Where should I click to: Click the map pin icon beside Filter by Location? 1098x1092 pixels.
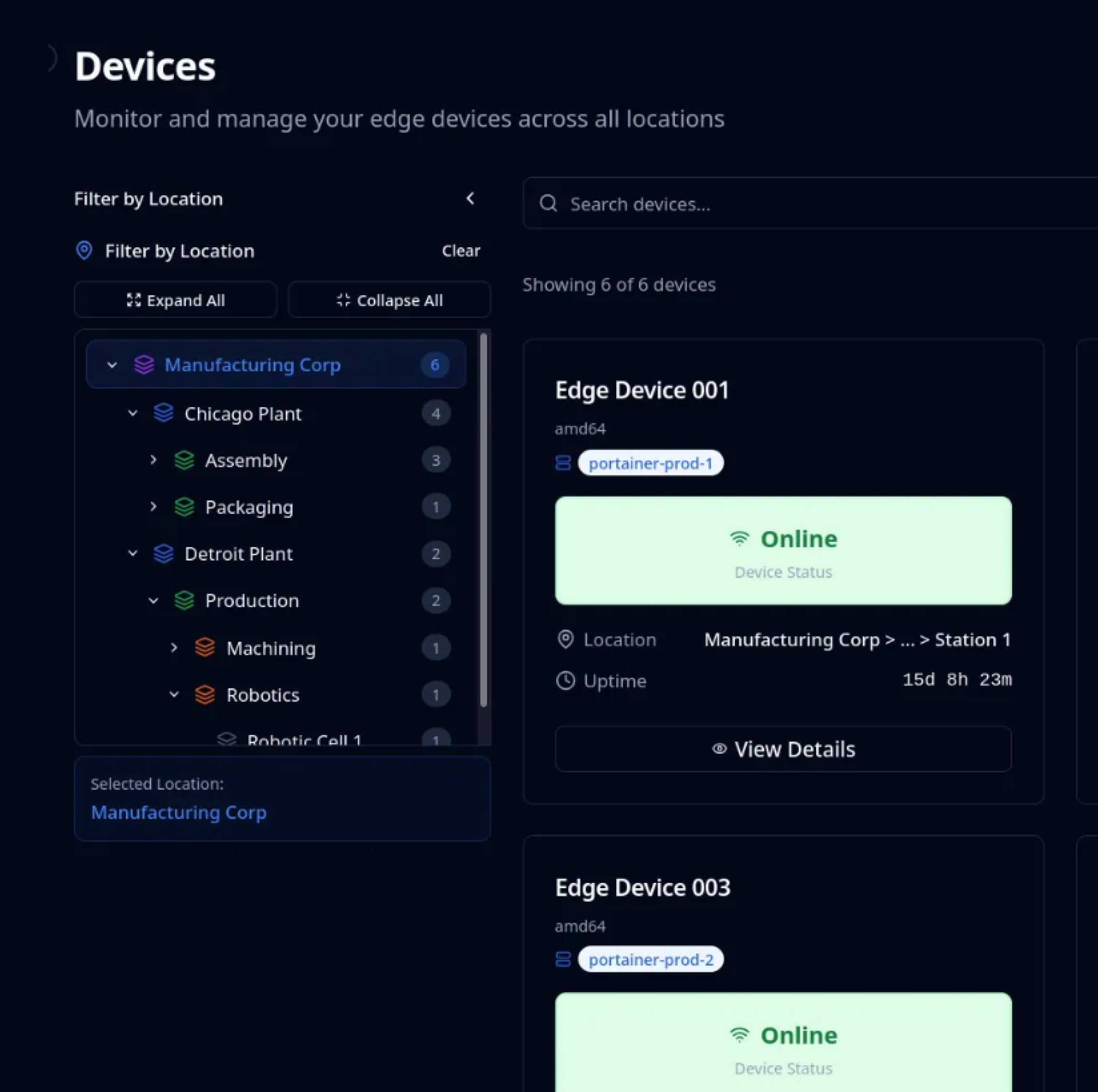[84, 251]
